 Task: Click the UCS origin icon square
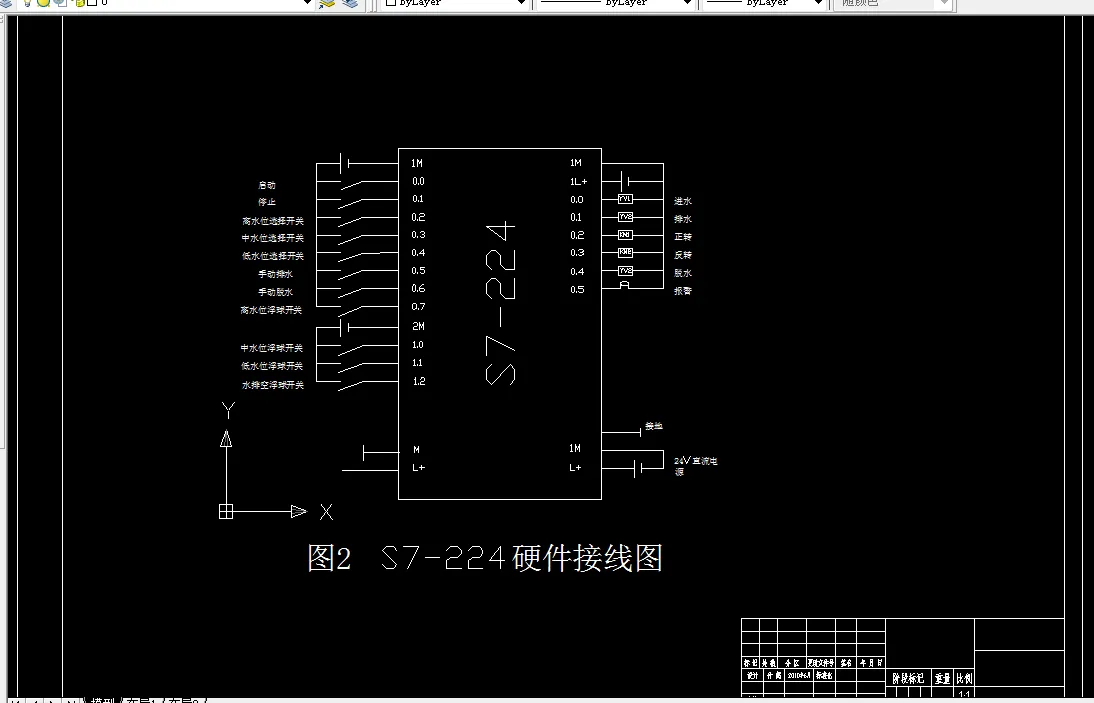pos(225,511)
